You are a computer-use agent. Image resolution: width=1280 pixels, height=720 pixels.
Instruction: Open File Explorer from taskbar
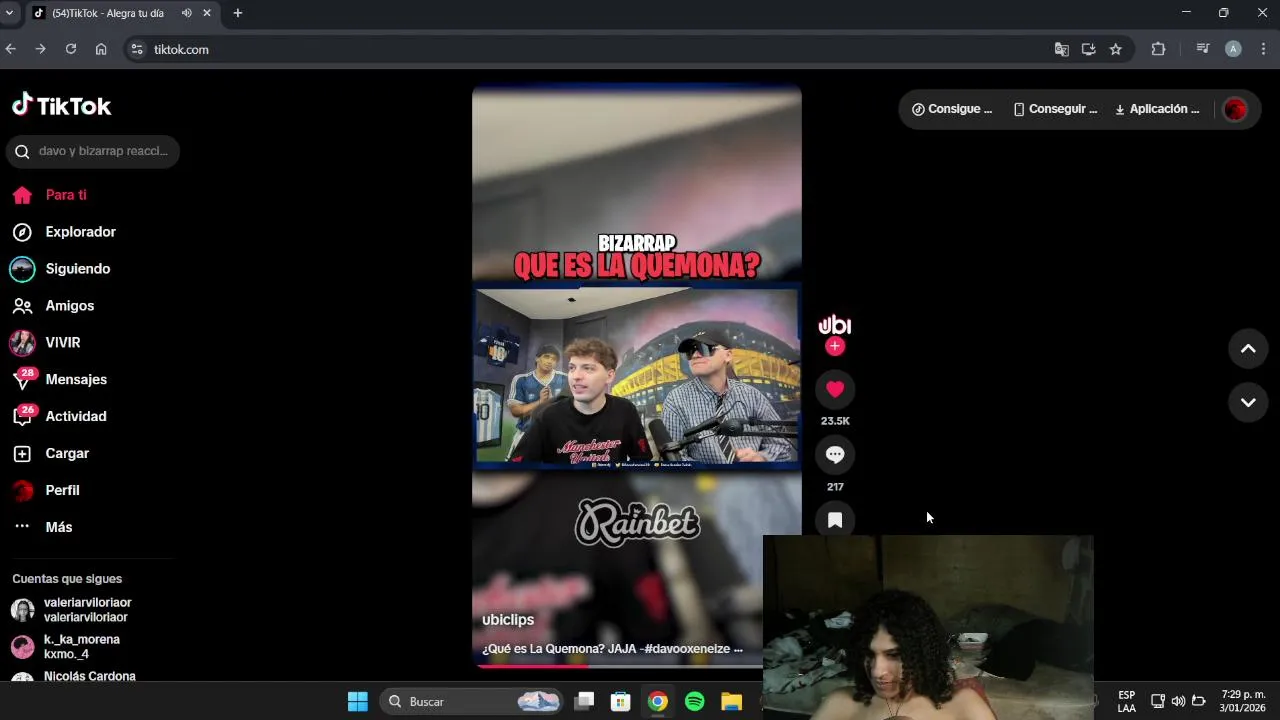[731, 702]
